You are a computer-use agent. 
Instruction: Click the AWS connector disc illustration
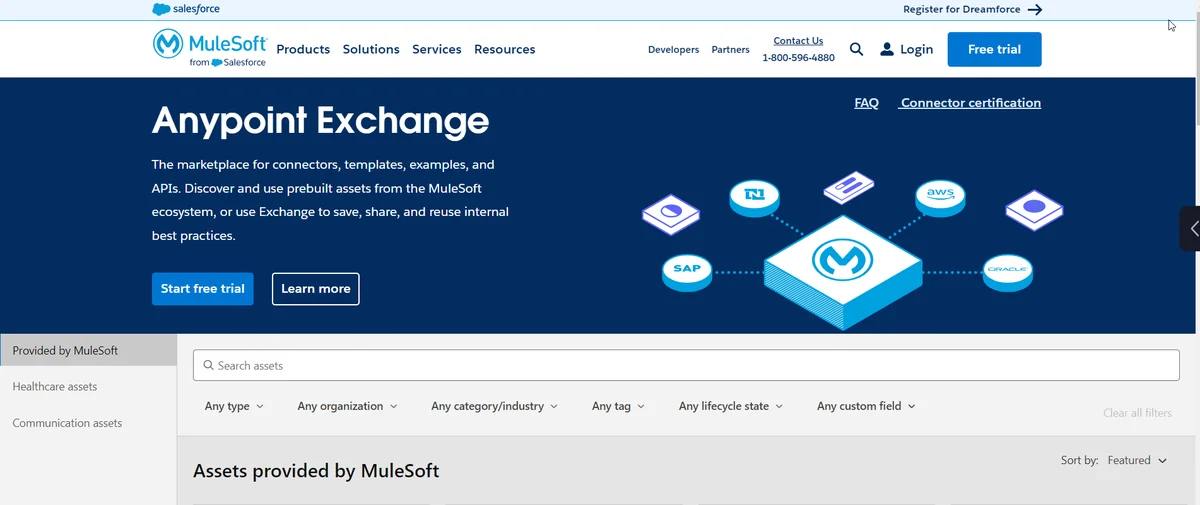[x=940, y=197]
